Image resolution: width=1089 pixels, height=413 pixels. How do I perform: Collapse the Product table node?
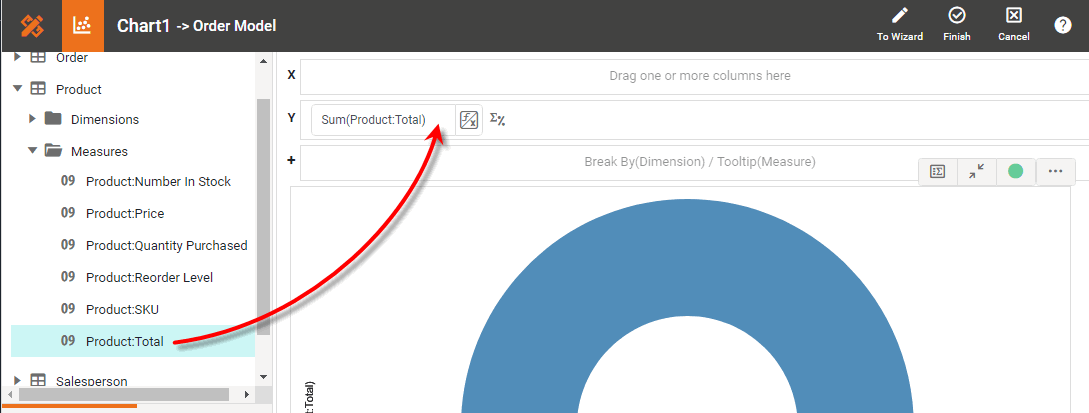(17, 89)
